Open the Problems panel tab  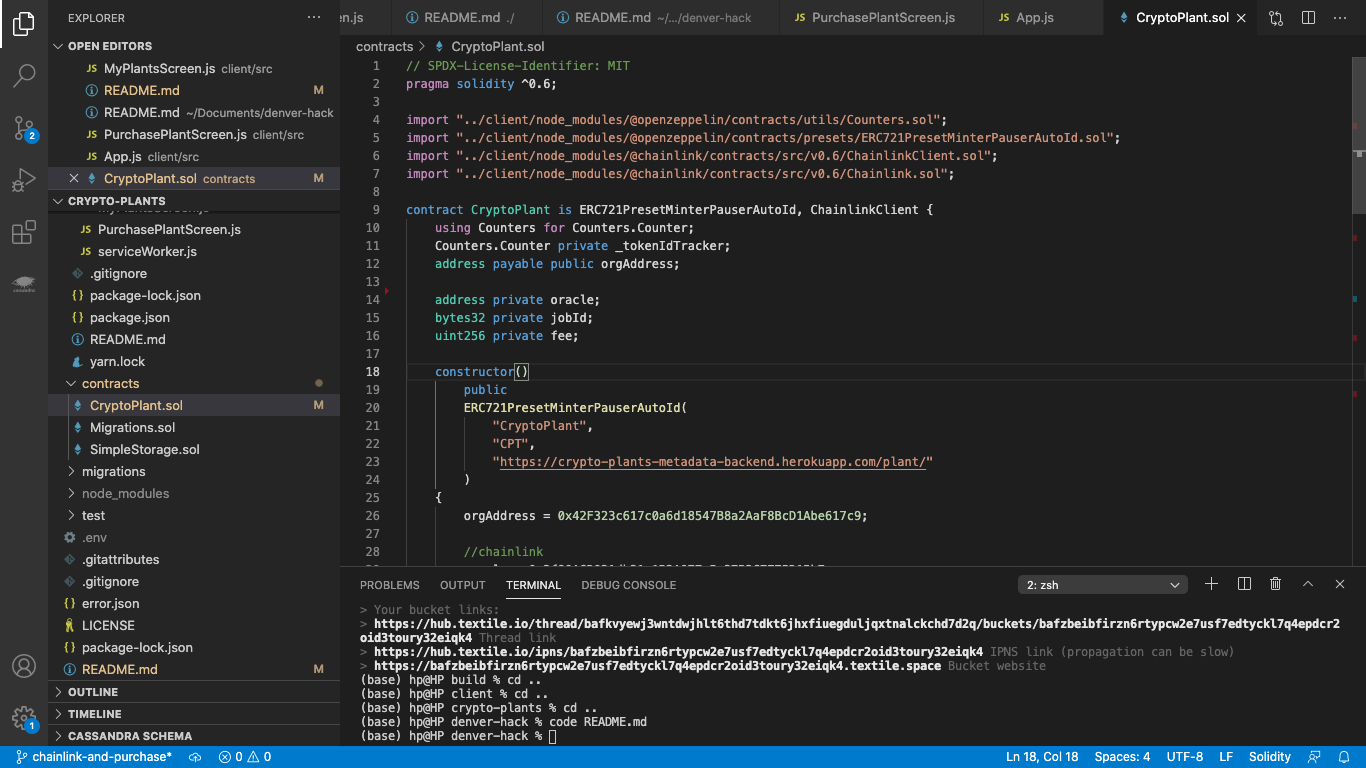click(x=390, y=585)
